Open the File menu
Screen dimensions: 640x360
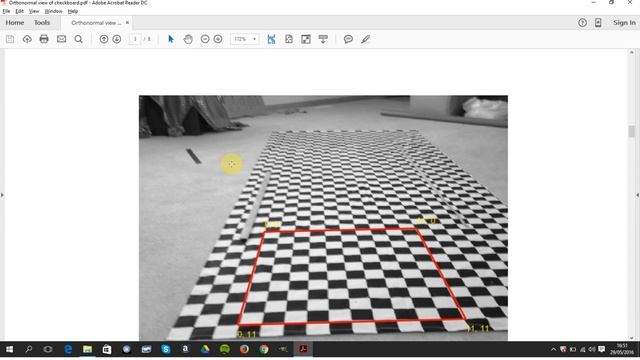tap(6, 11)
